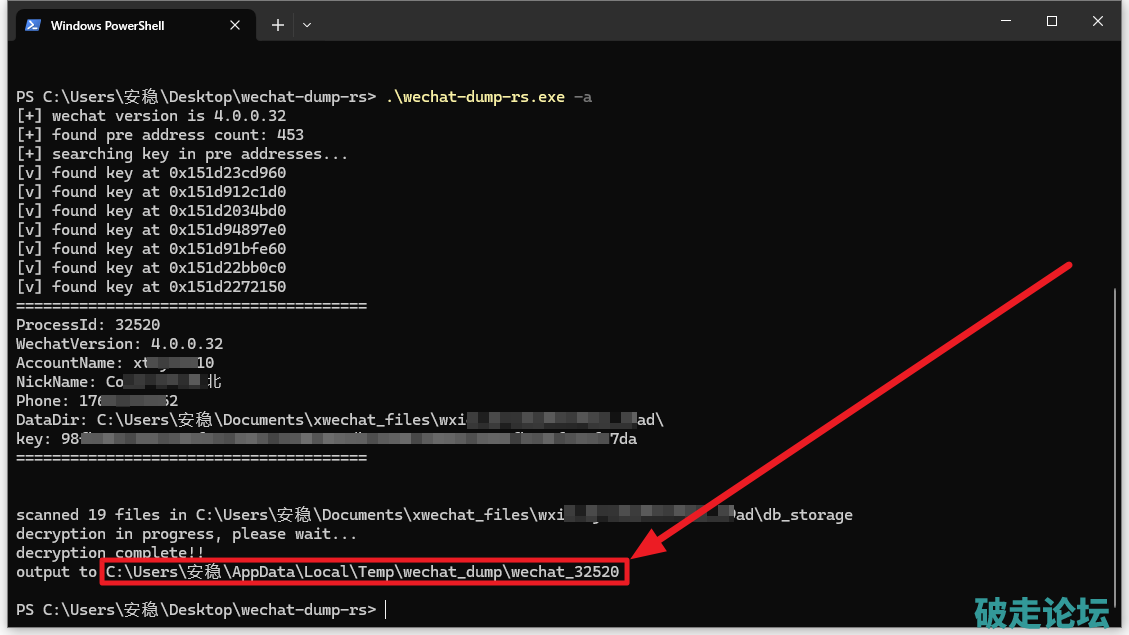This screenshot has width=1129, height=635.
Task: Click the PowerShell icon in the tab
Action: point(33,25)
